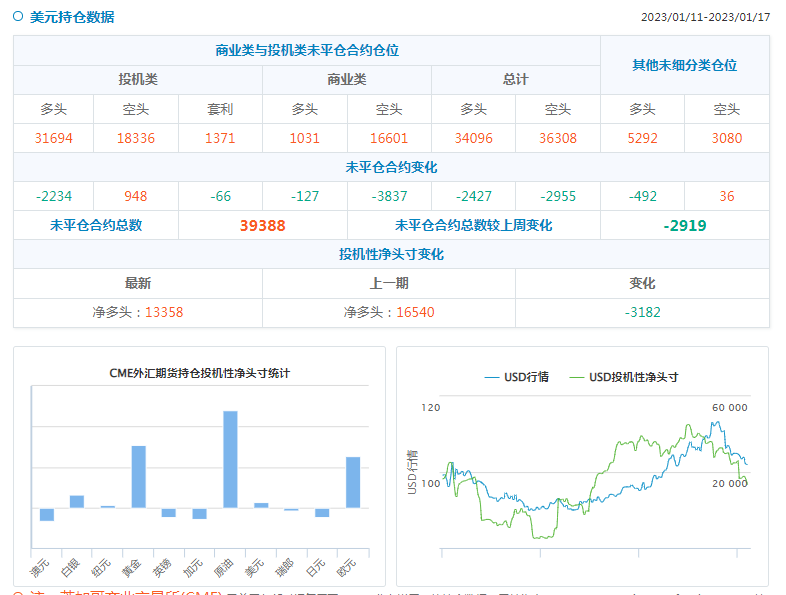Viewport: 786px width, 595px height.
Task: Click the 投机类 column header
Action: [x=138, y=80]
